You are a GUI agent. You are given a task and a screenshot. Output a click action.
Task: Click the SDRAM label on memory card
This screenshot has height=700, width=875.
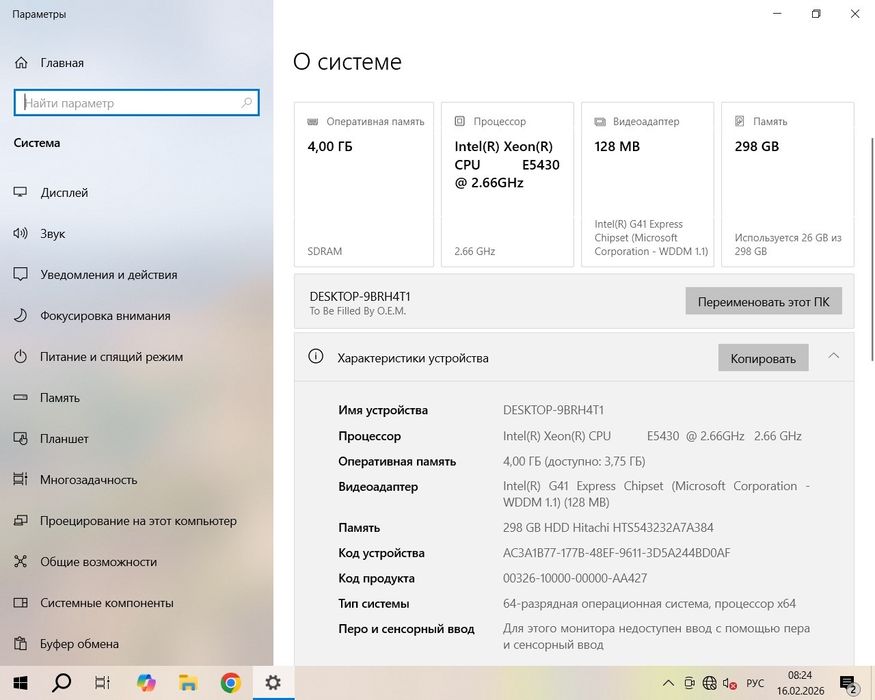(x=324, y=251)
